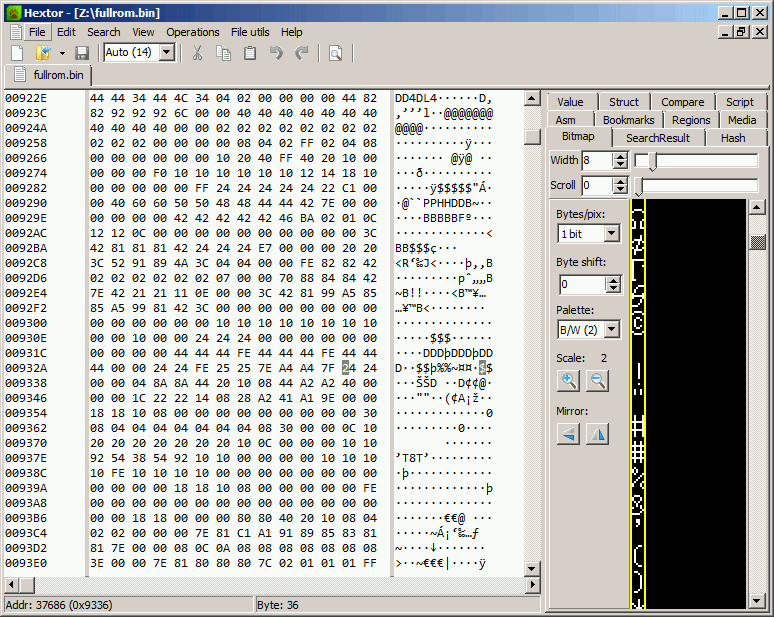Click the address 009300 row label

(x=26, y=323)
